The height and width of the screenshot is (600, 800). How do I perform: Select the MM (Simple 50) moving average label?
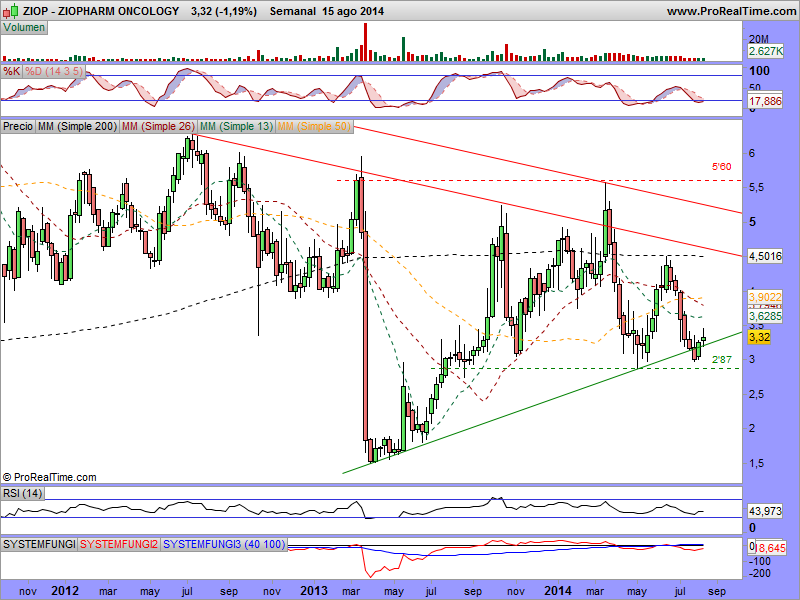pyautogui.click(x=314, y=126)
